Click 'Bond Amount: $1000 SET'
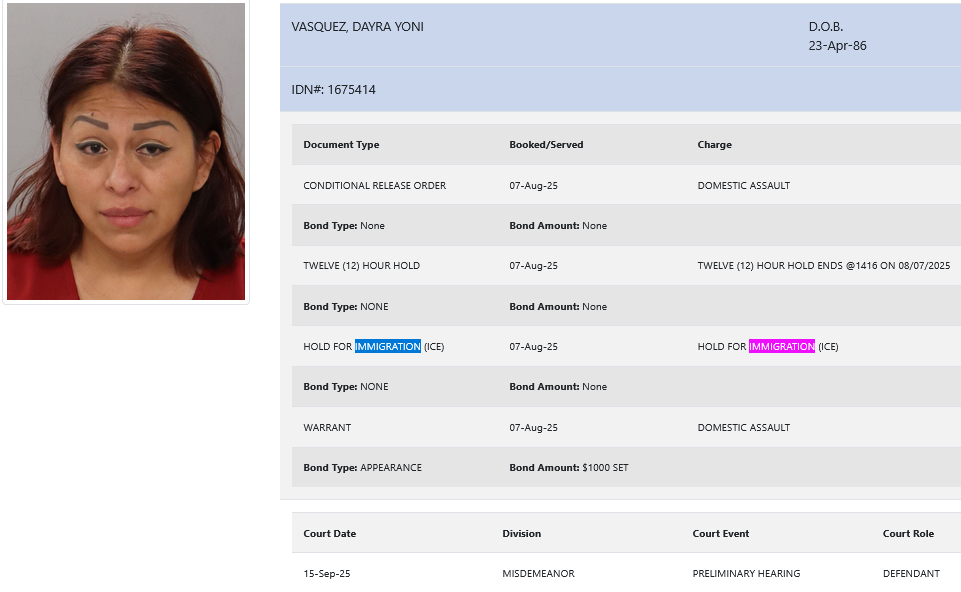This screenshot has height=592, width=961. click(x=569, y=468)
